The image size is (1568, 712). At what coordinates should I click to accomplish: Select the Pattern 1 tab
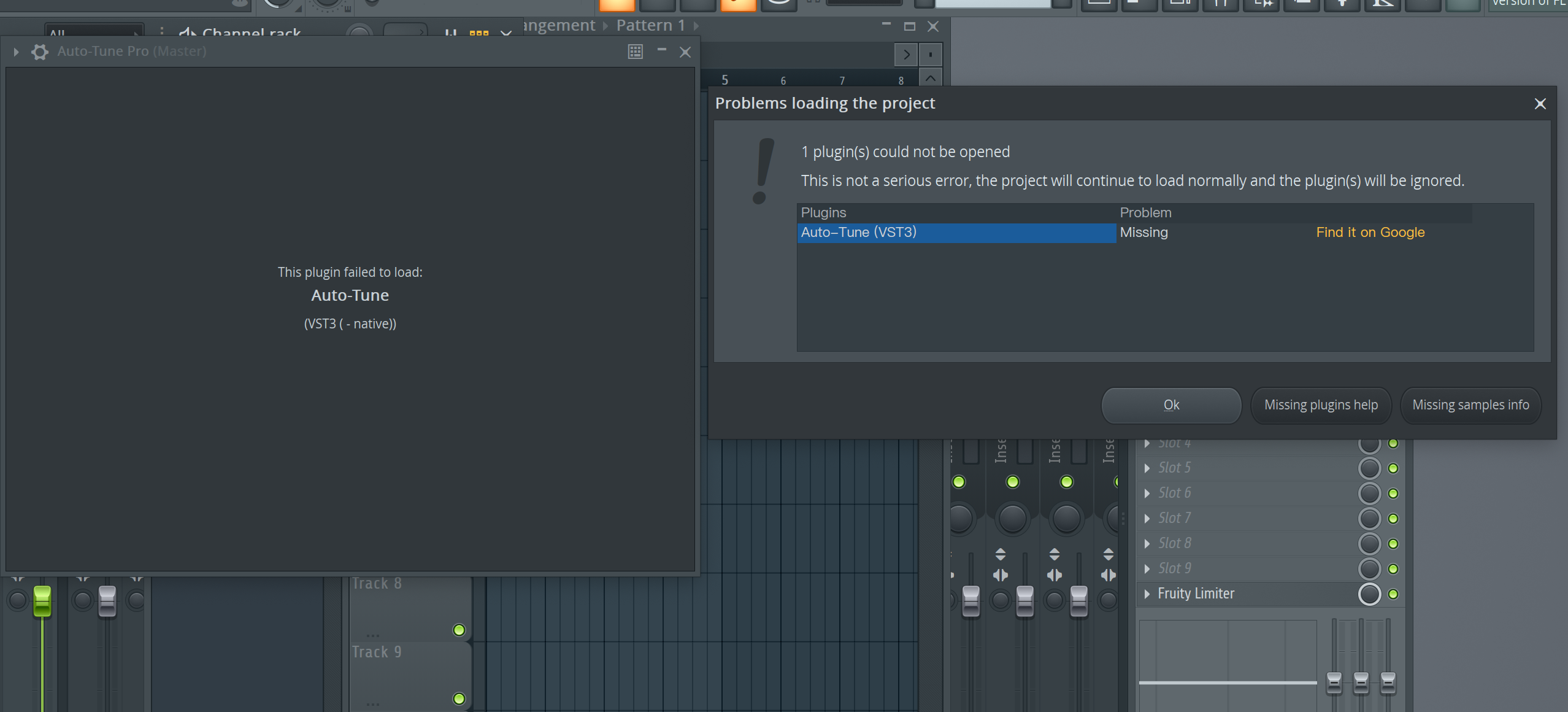[x=650, y=25]
